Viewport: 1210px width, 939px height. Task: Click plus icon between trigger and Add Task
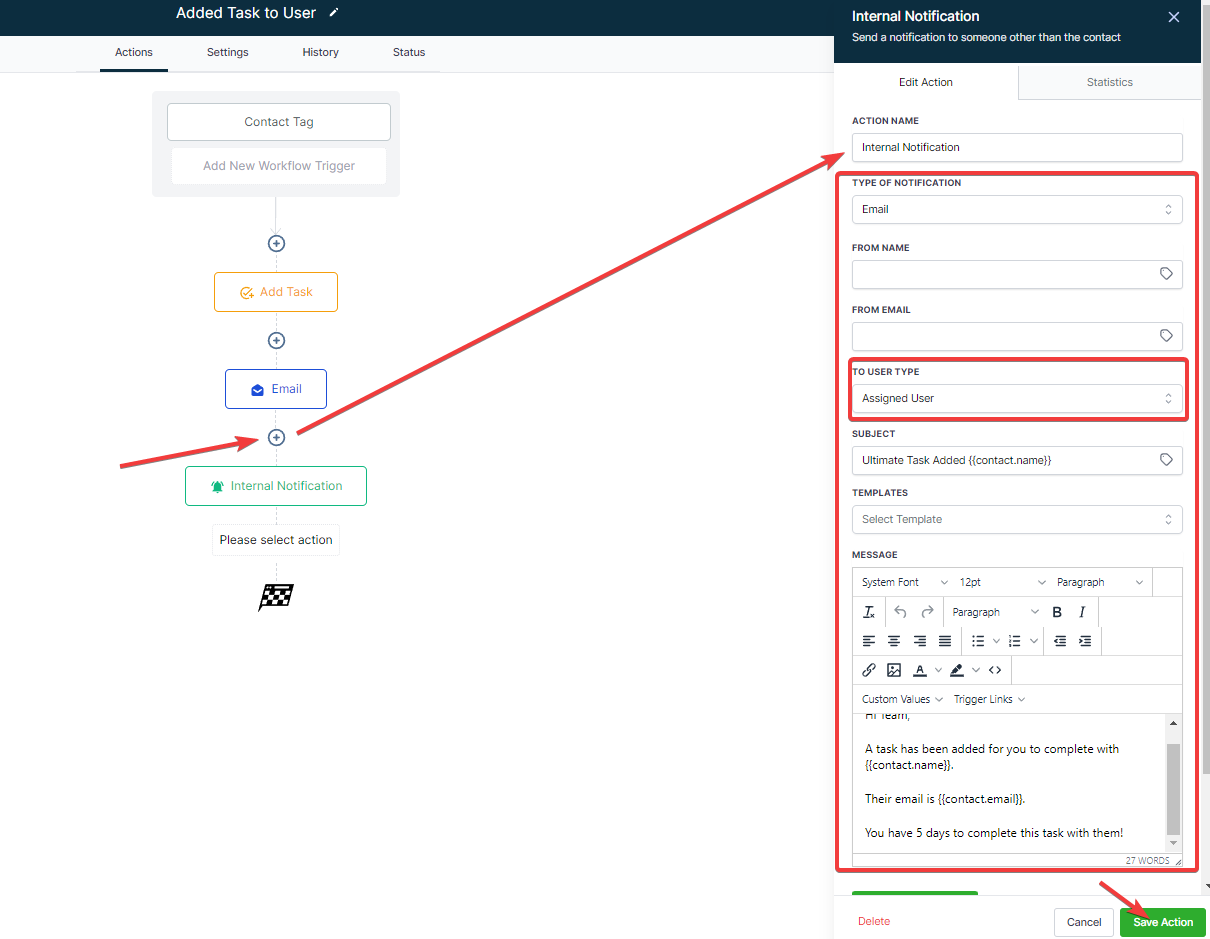(276, 243)
